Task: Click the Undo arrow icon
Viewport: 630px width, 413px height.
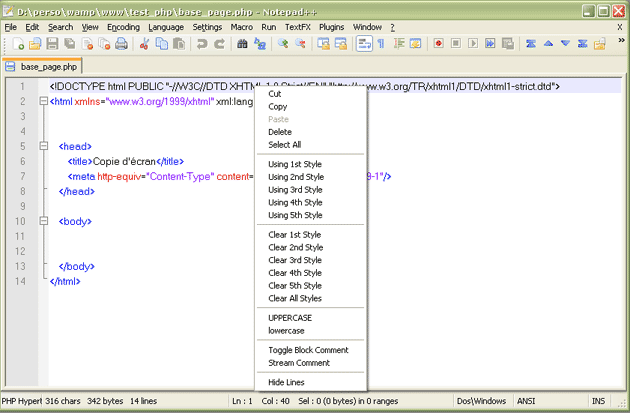Action: (203, 44)
